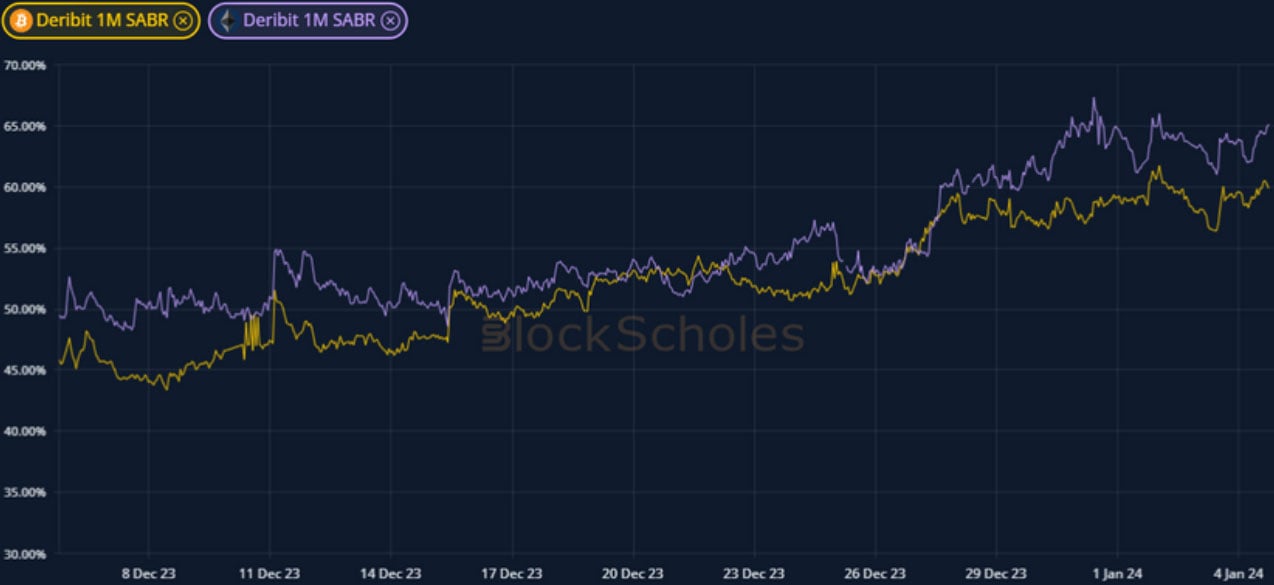Click the 70.00% y-axis label
This screenshot has width=1274, height=585.
pyautogui.click(x=24, y=65)
